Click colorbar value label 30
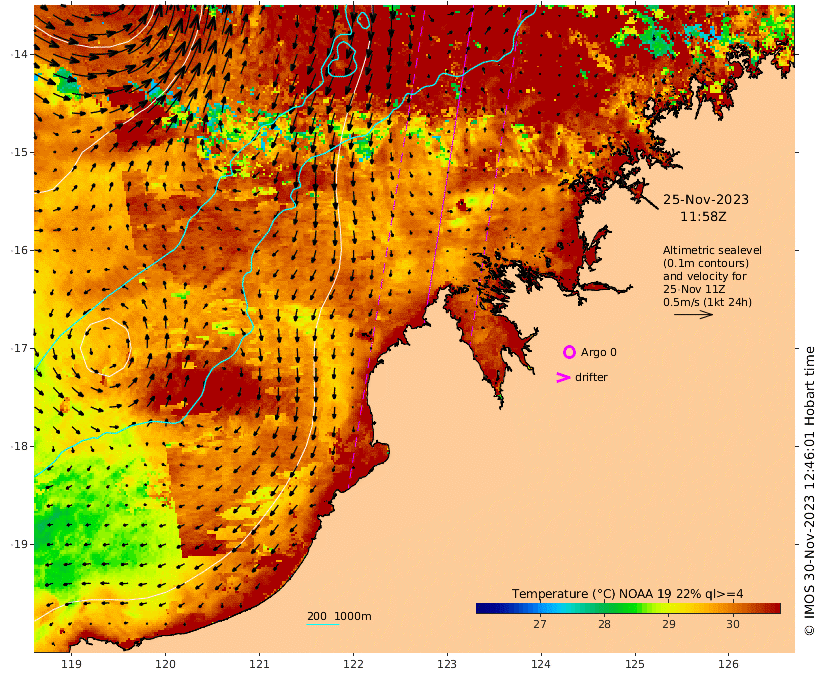Screen dimensions: 820x680 point(733,624)
